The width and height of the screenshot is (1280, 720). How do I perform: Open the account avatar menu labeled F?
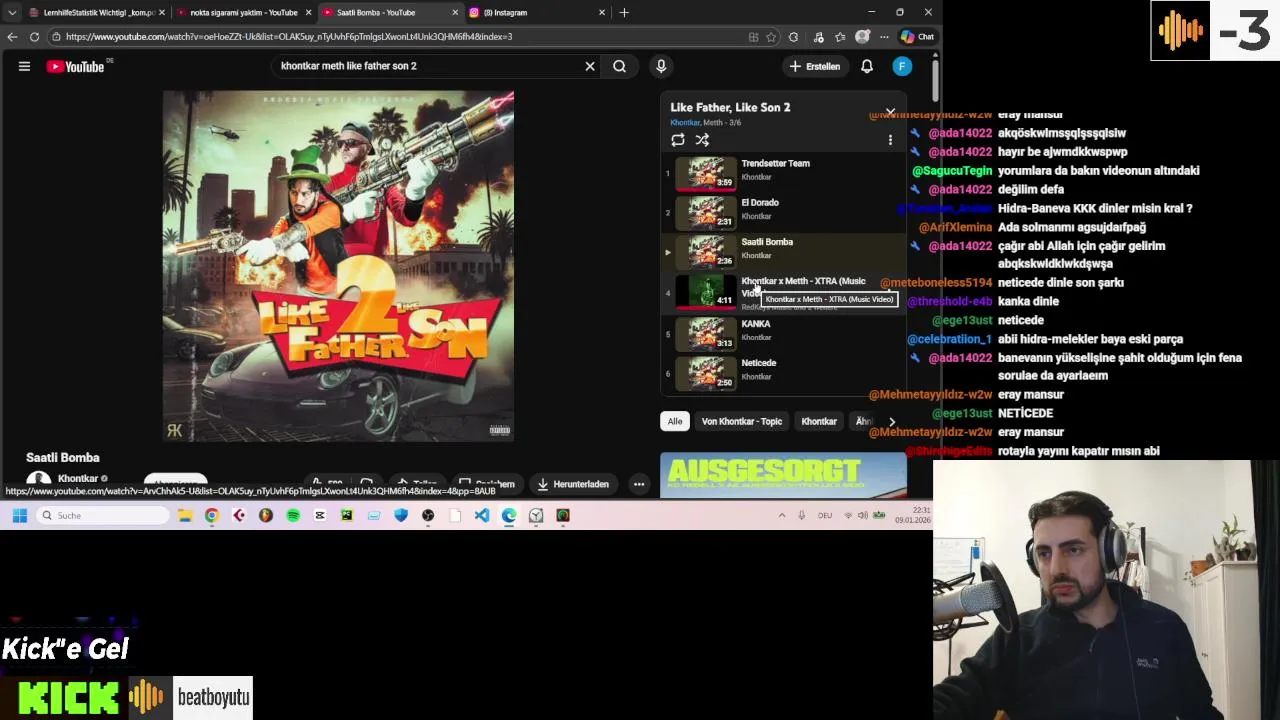902,66
